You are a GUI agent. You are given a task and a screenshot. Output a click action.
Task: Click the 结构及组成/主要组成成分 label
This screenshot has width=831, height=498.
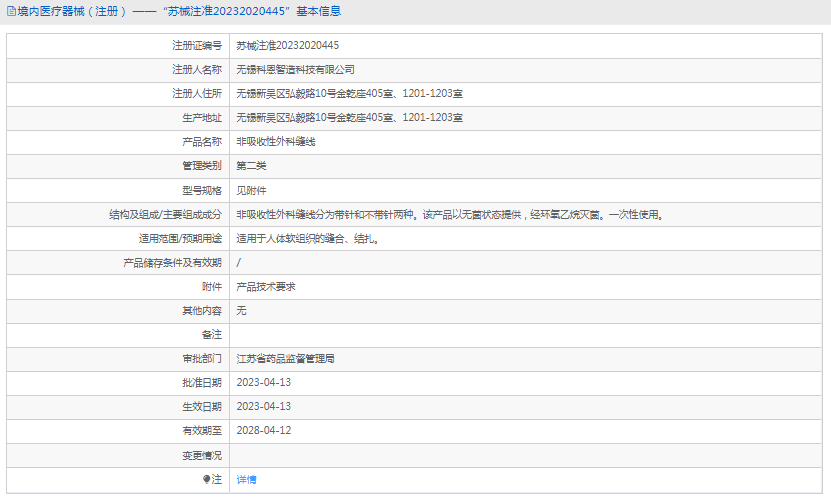165,215
